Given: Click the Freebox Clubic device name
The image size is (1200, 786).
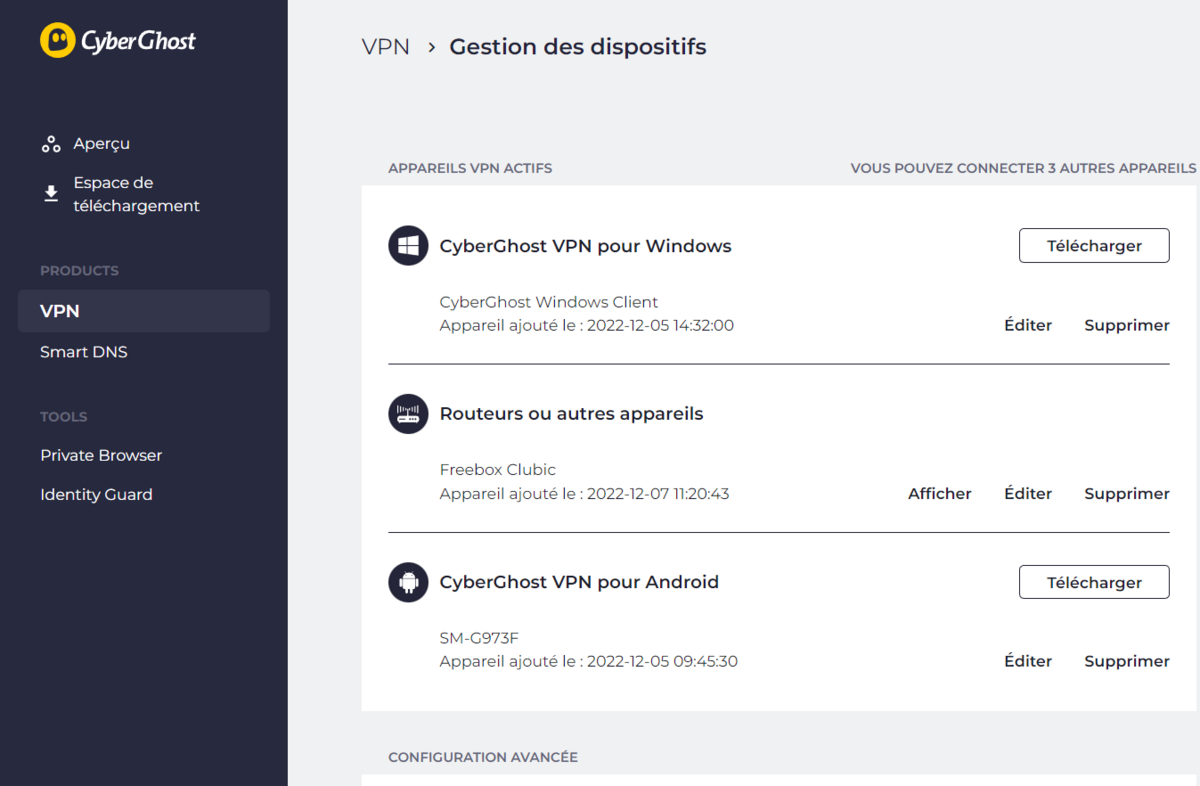Looking at the screenshot, I should 498,470.
